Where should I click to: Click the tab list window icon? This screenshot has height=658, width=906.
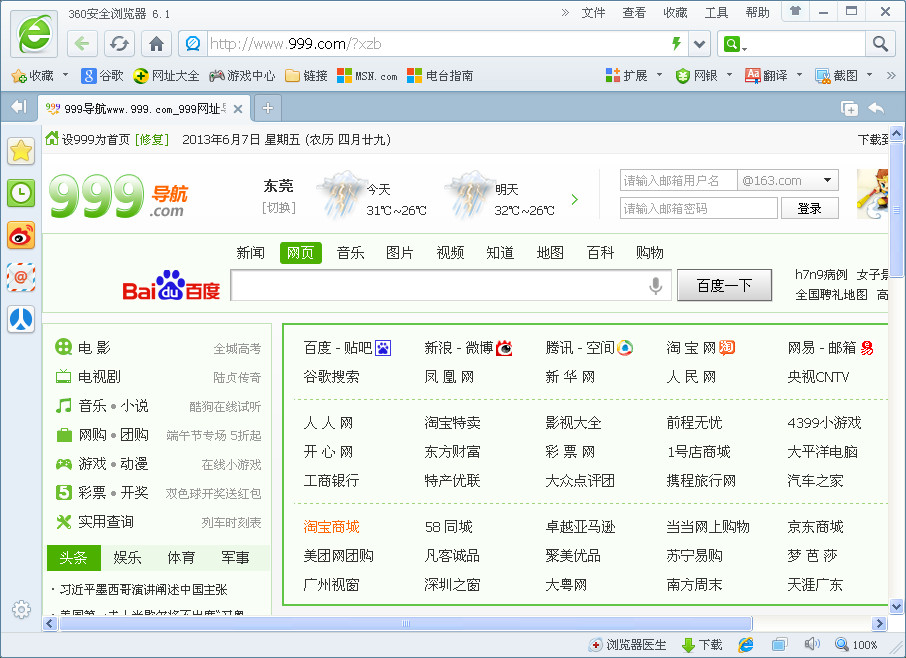pyautogui.click(x=849, y=108)
